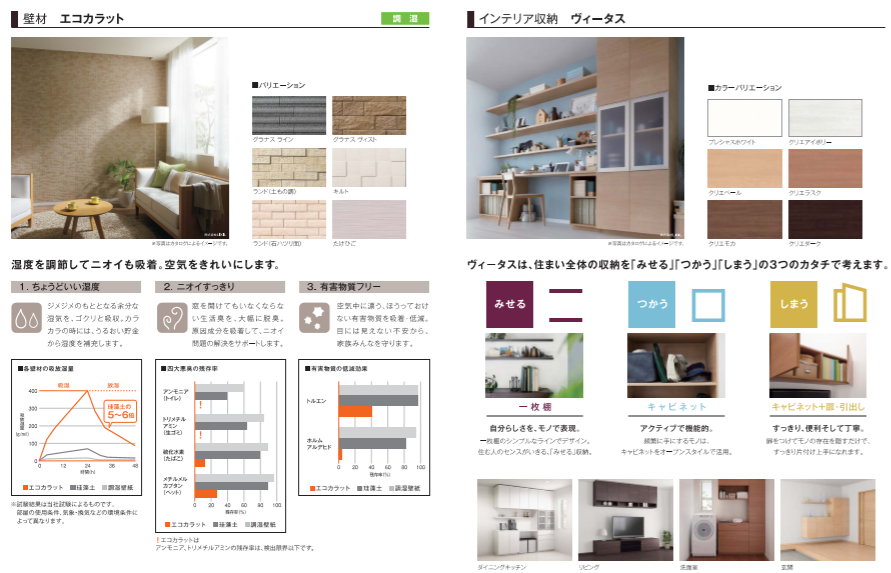Screen dimensions: 891x573
Task: Click the 湿度を調節してニオイも吸着 headline
Action: (x=145, y=265)
